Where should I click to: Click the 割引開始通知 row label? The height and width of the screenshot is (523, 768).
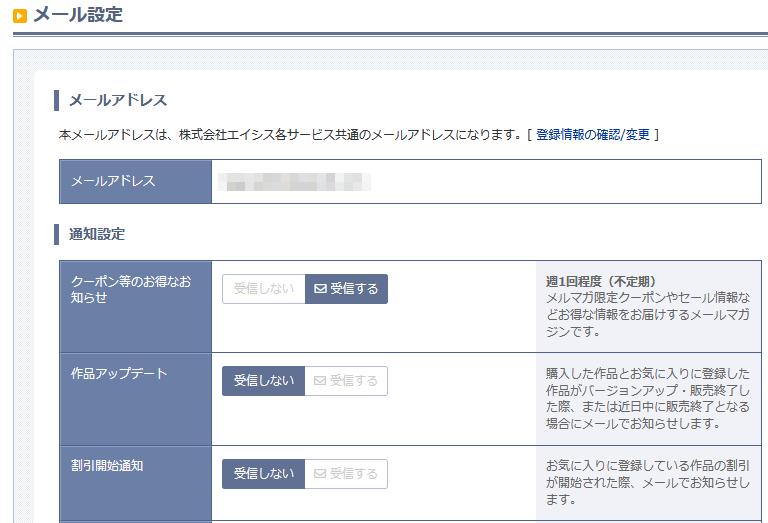[107, 465]
